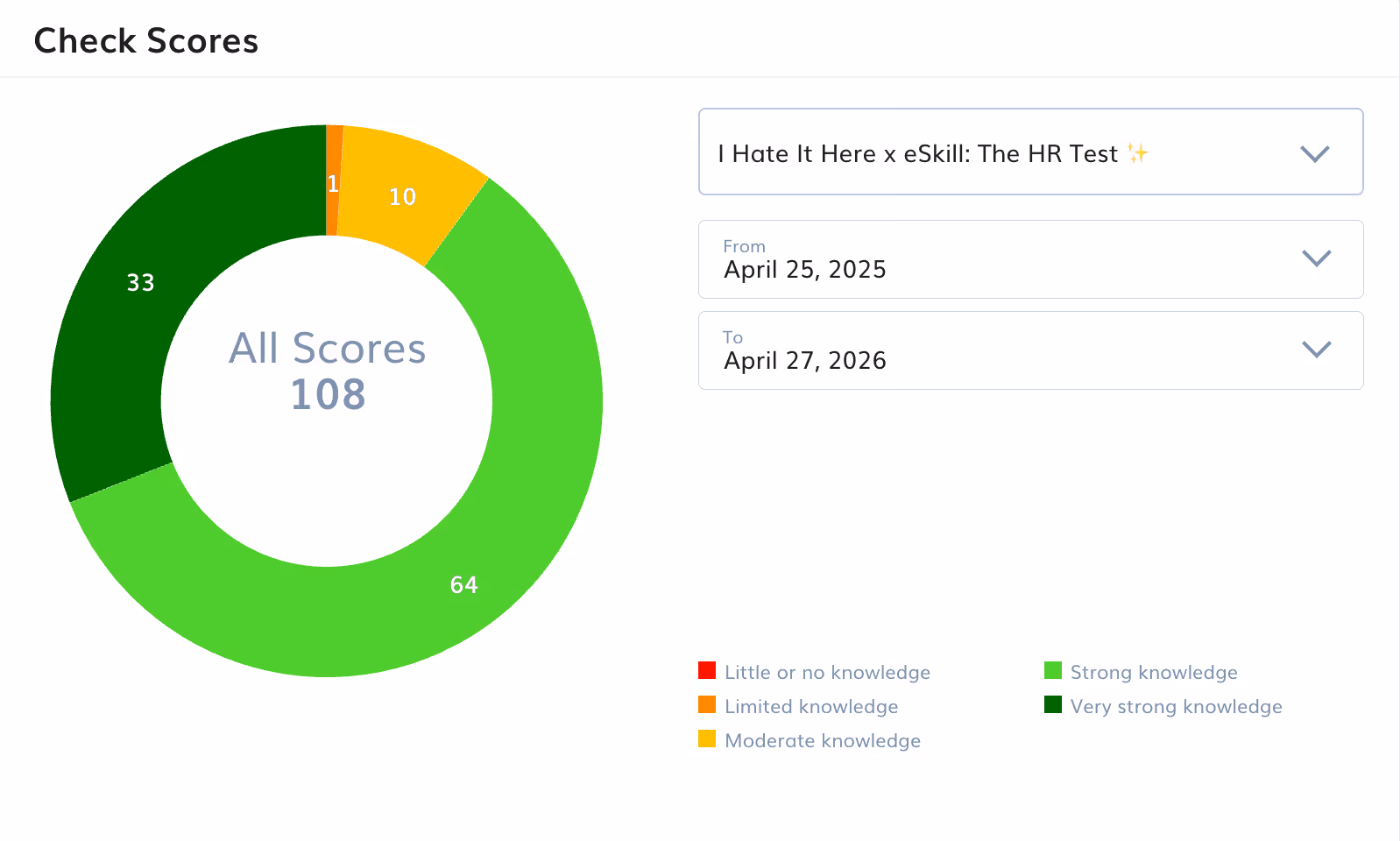Click the red Little or no knowledge swatch
Image resolution: width=1400 pixels, height=841 pixels.
[707, 671]
